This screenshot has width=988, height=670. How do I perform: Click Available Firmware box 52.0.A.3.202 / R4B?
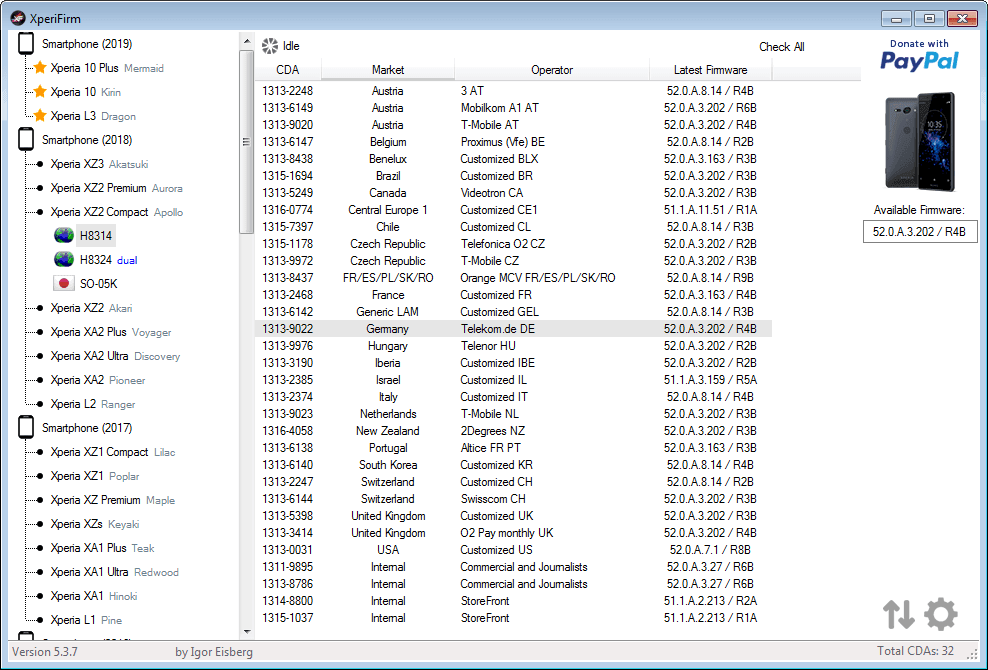(919, 231)
